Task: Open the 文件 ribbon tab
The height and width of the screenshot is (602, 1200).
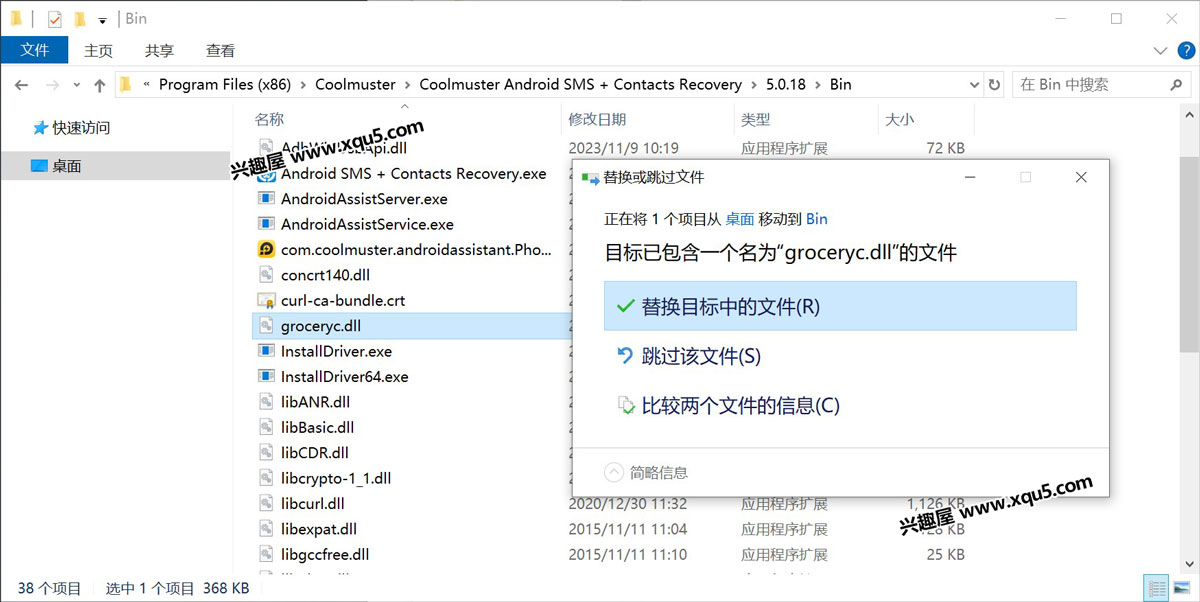Action: (34, 50)
